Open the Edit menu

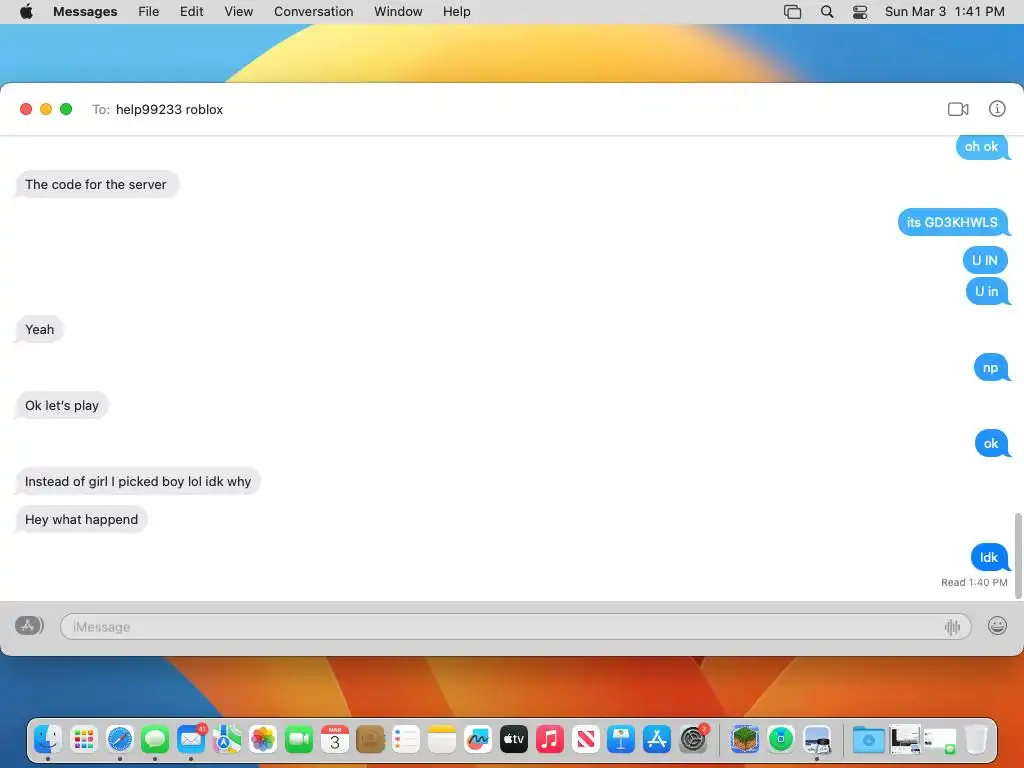[191, 12]
